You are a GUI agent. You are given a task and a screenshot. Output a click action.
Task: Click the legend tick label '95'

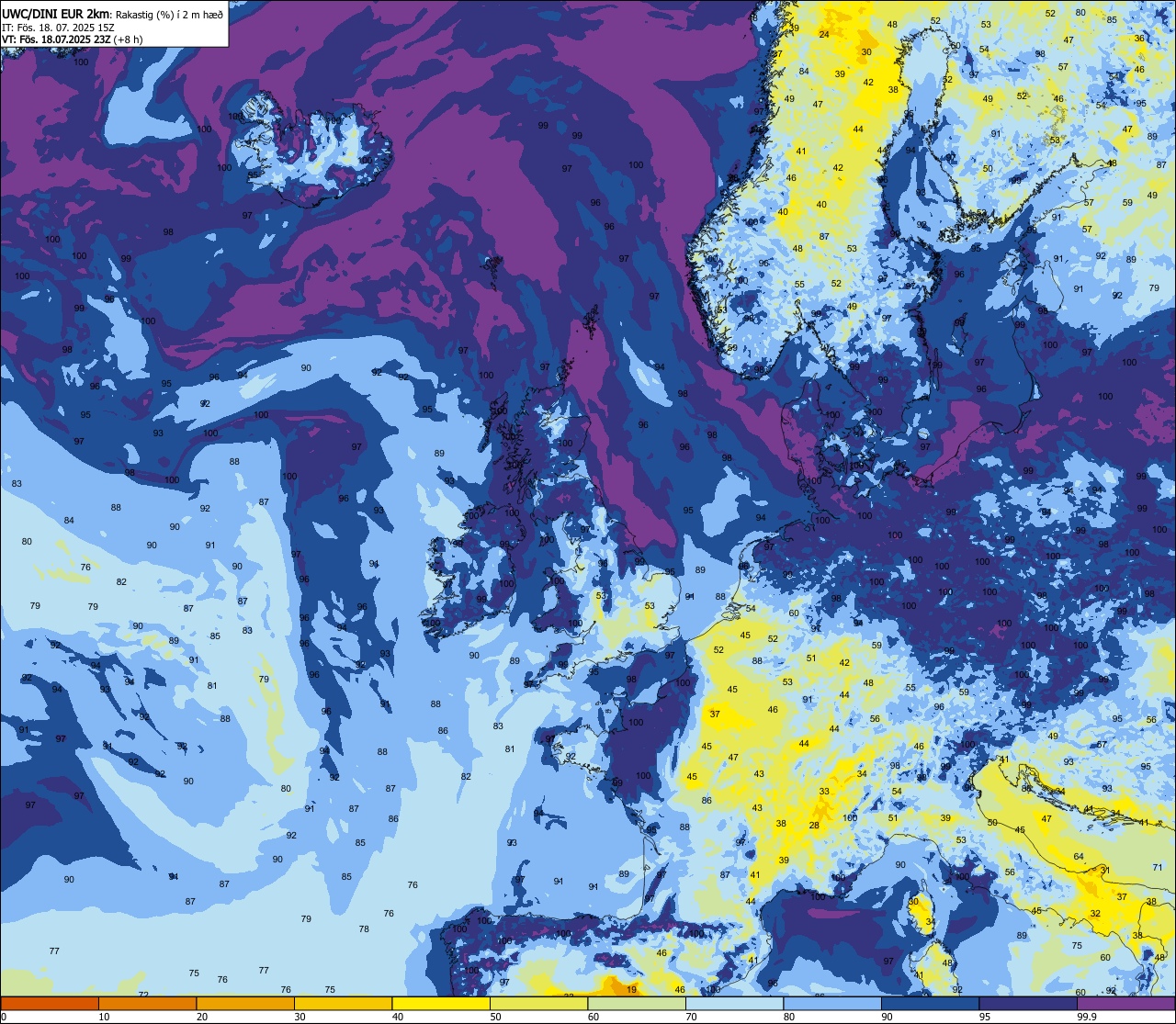984,1017
